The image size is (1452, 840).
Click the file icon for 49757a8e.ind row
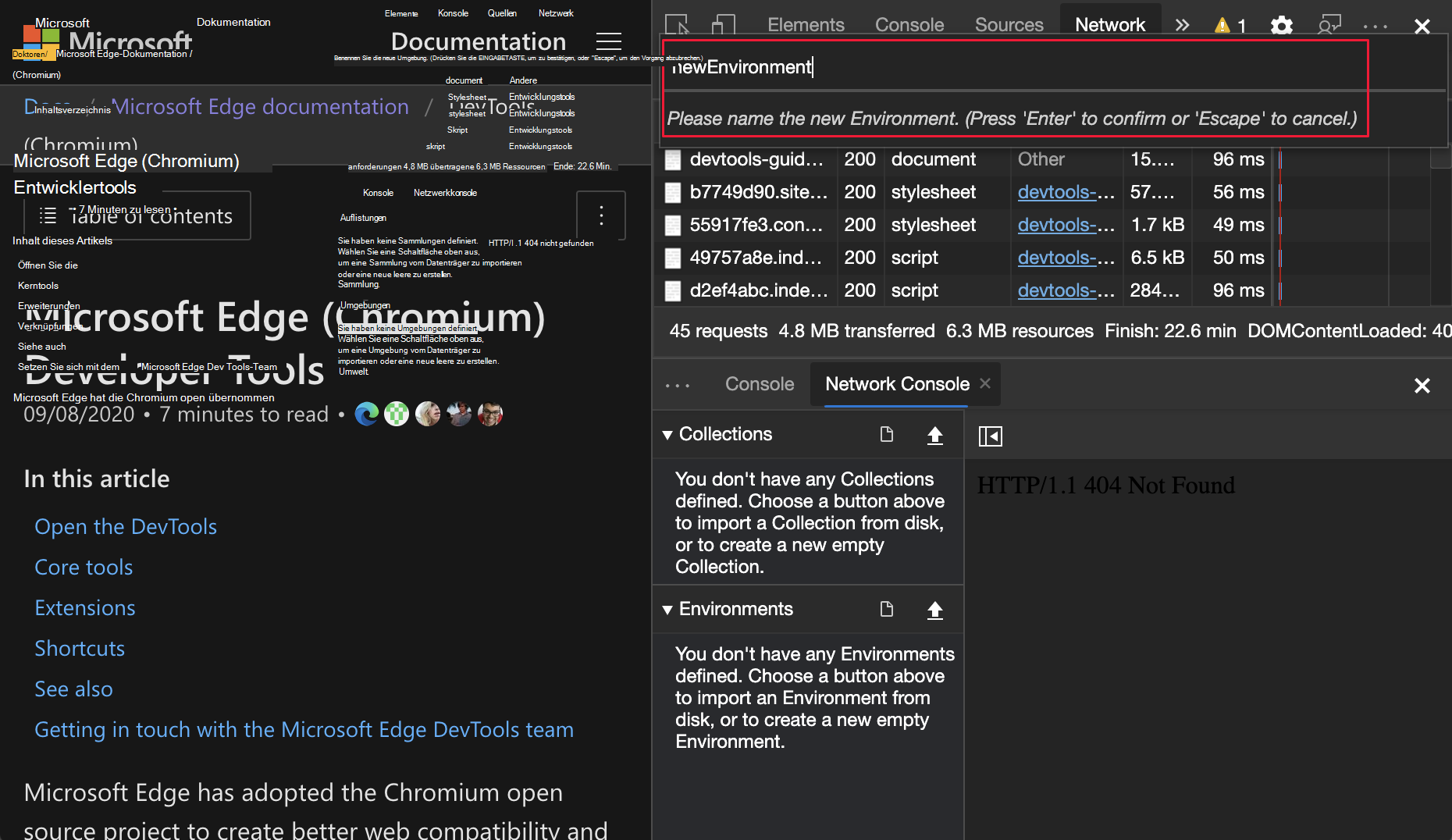point(673,258)
